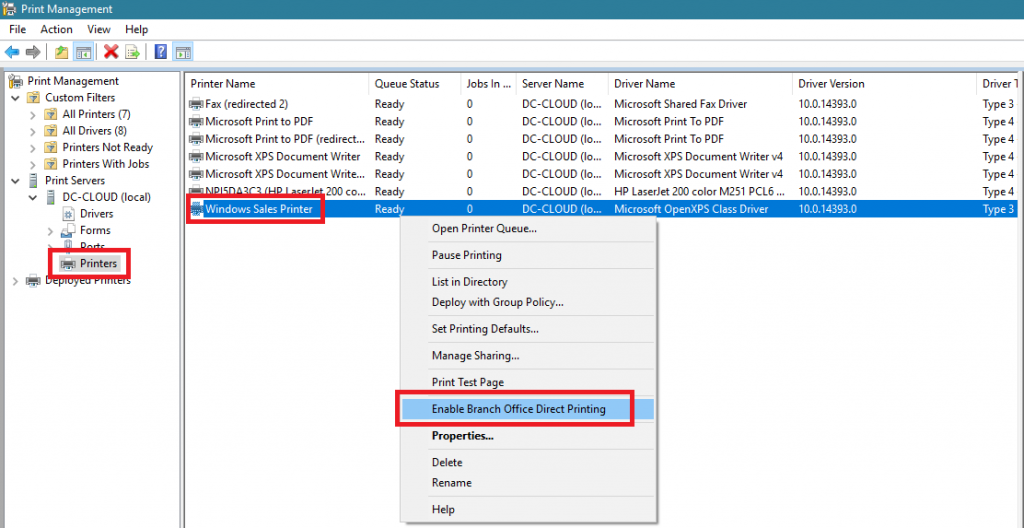Click the red X Delete toolbar icon

click(x=111, y=52)
